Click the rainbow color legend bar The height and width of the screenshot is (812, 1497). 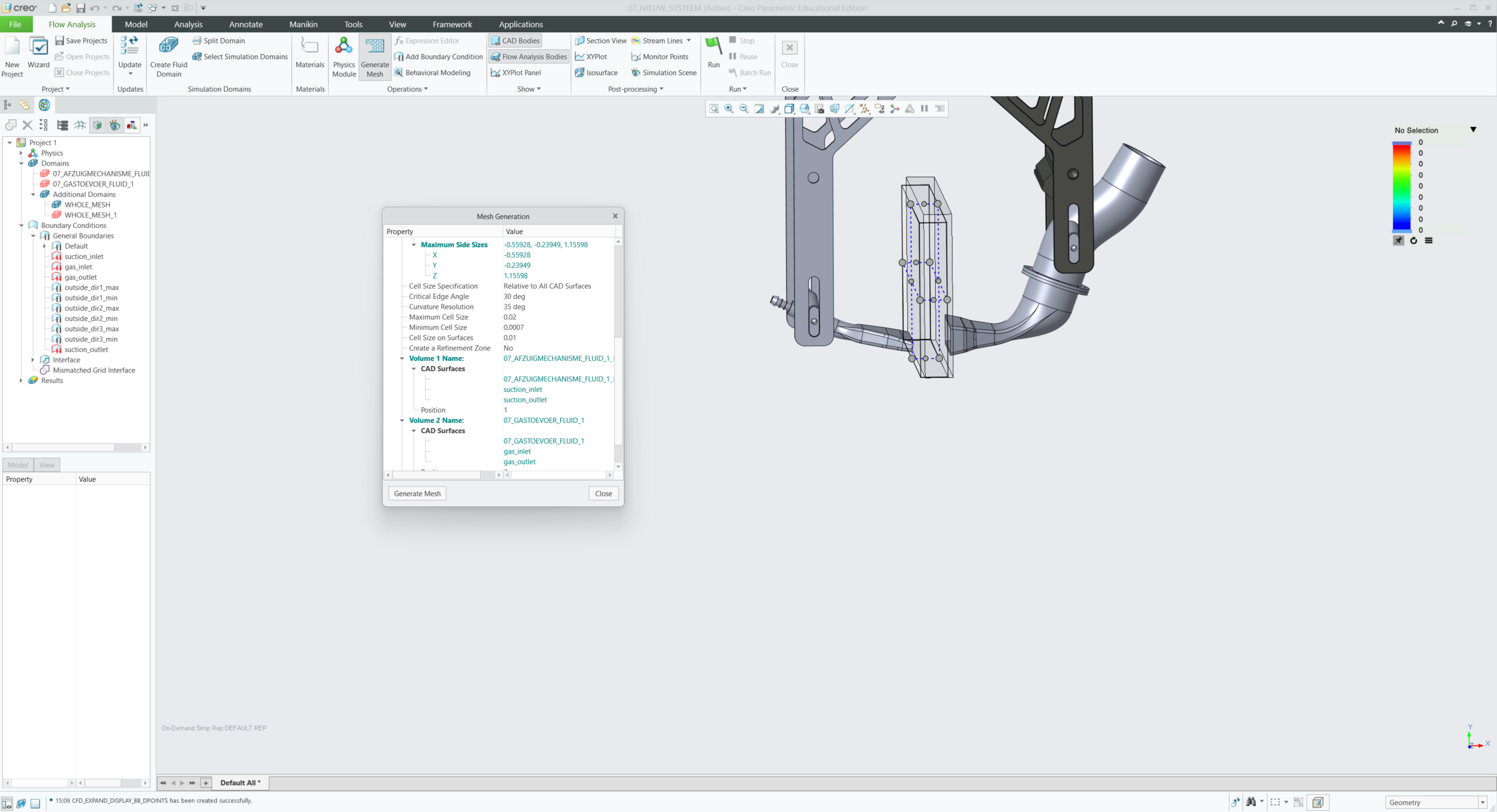tap(1401, 187)
